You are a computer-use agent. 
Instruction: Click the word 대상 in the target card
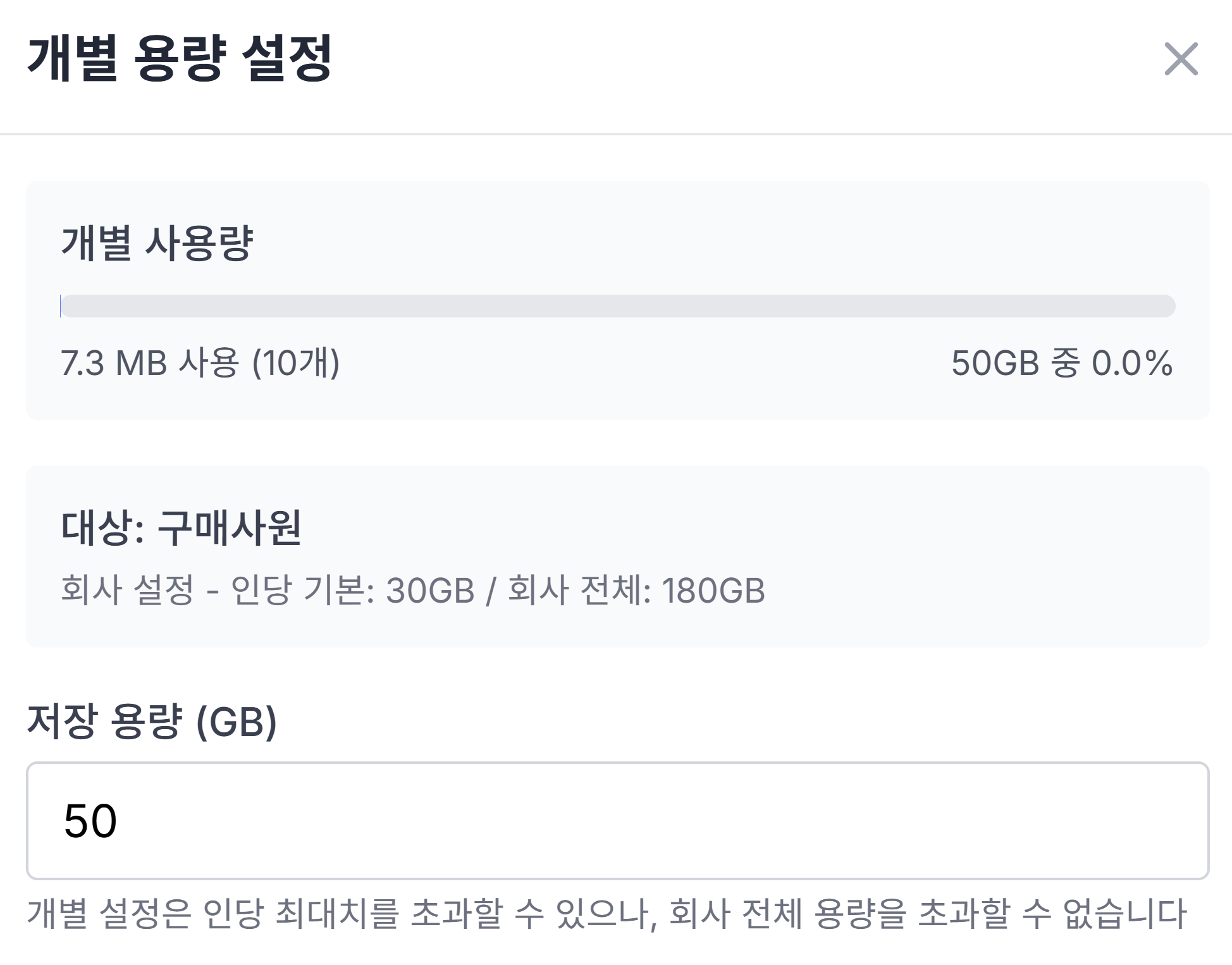click(97, 527)
